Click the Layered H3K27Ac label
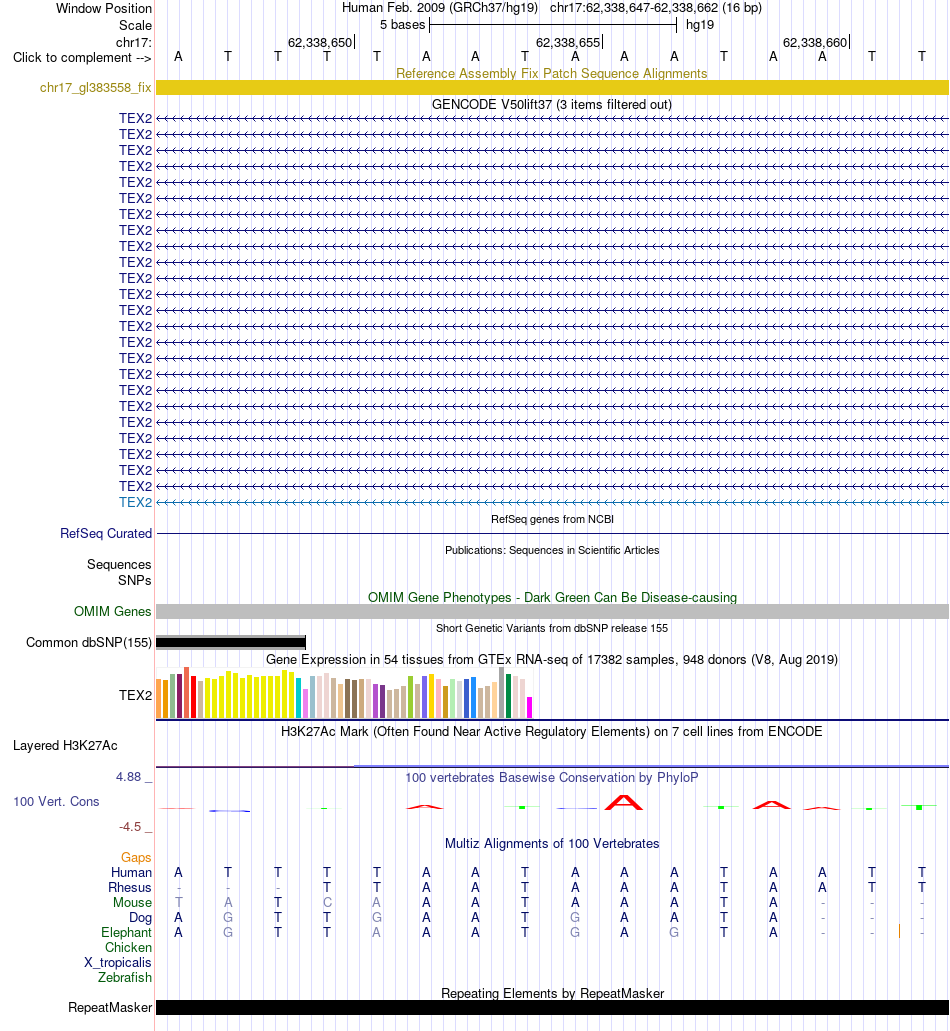The height and width of the screenshot is (1031, 950). 65,746
